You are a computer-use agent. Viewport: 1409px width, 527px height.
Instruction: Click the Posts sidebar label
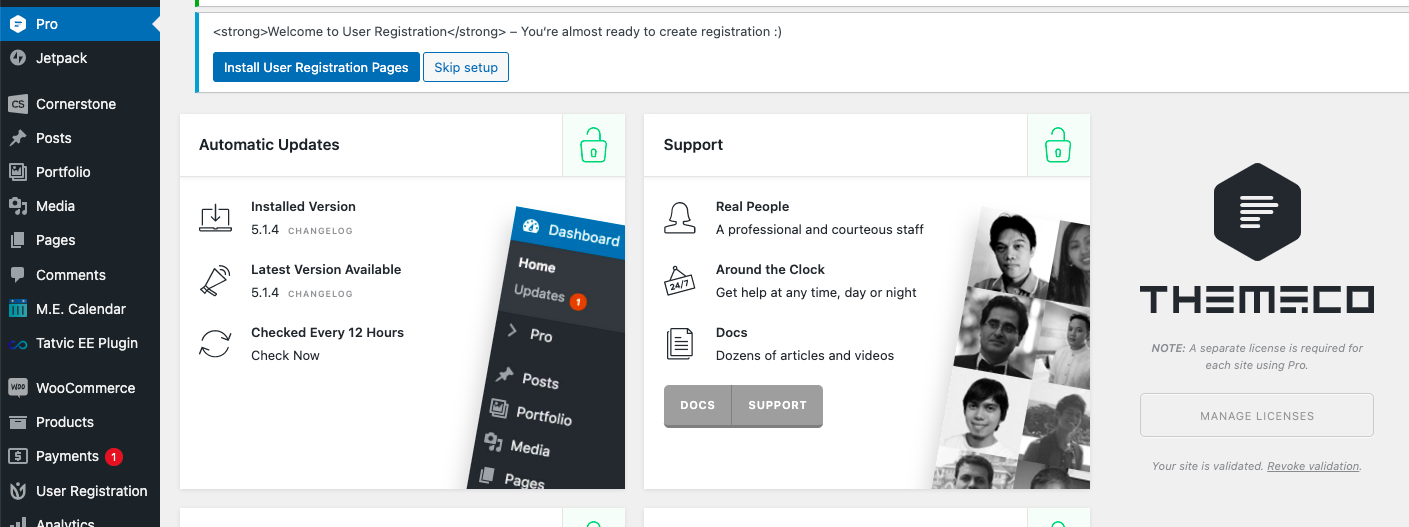54,138
